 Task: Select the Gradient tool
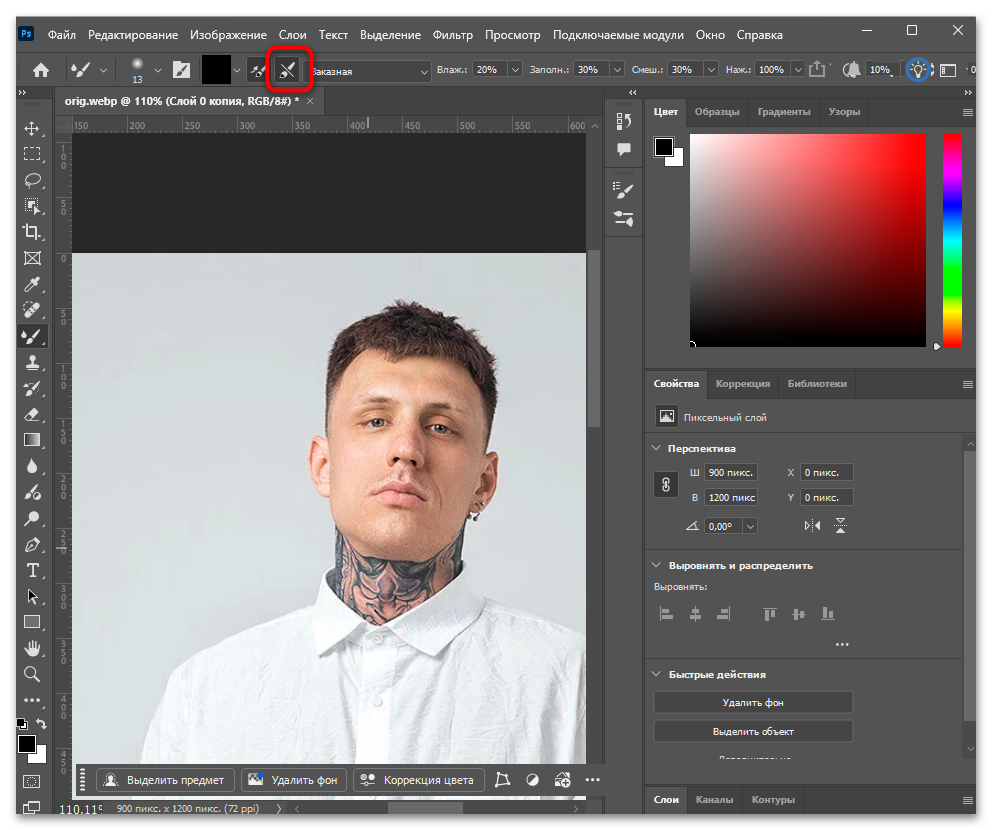pyautogui.click(x=32, y=440)
